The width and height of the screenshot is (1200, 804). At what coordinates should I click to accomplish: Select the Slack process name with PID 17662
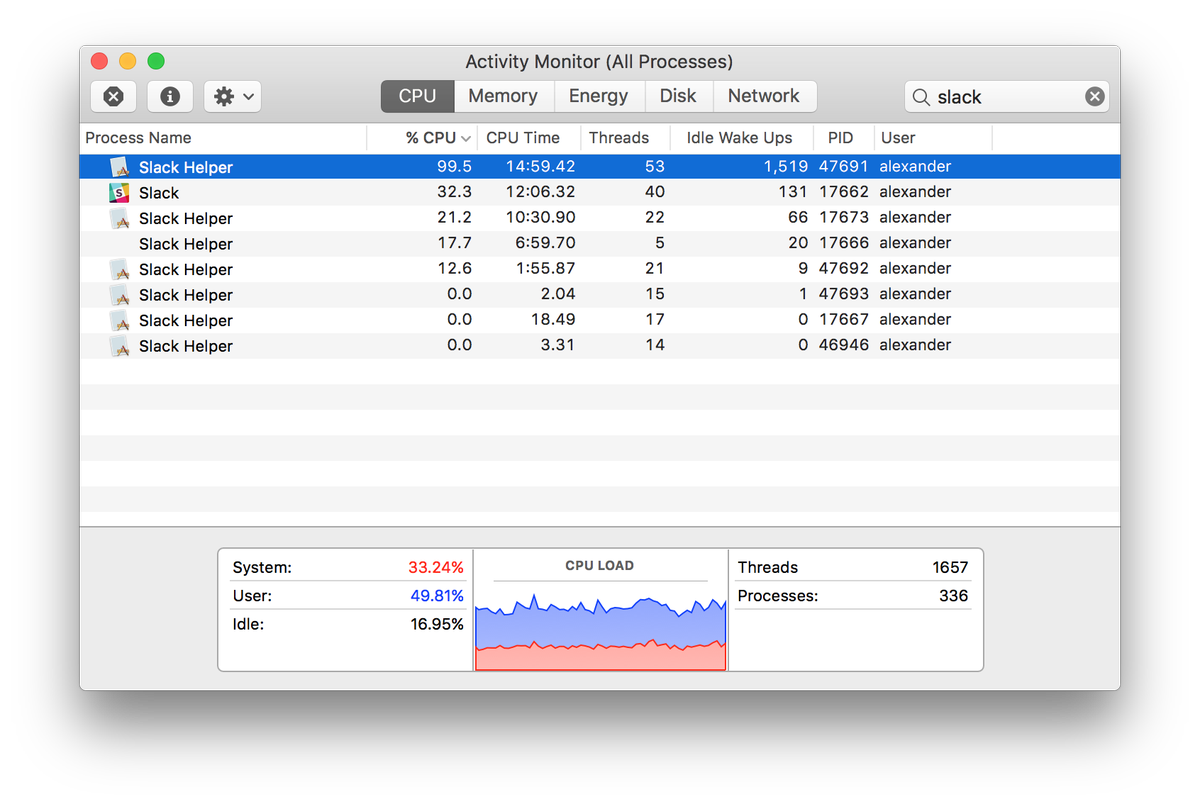(x=159, y=193)
